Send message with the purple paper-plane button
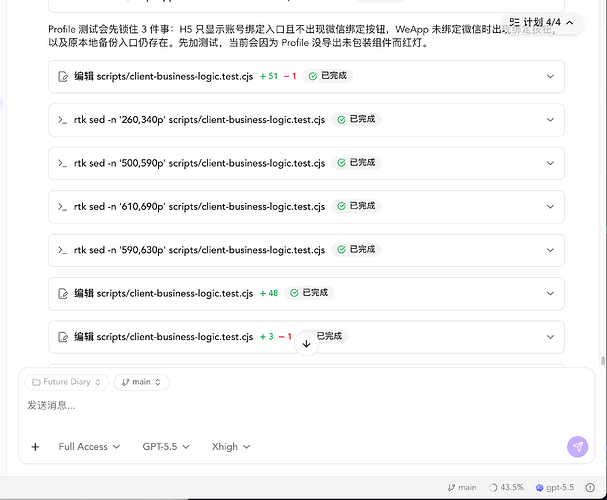 [578, 447]
